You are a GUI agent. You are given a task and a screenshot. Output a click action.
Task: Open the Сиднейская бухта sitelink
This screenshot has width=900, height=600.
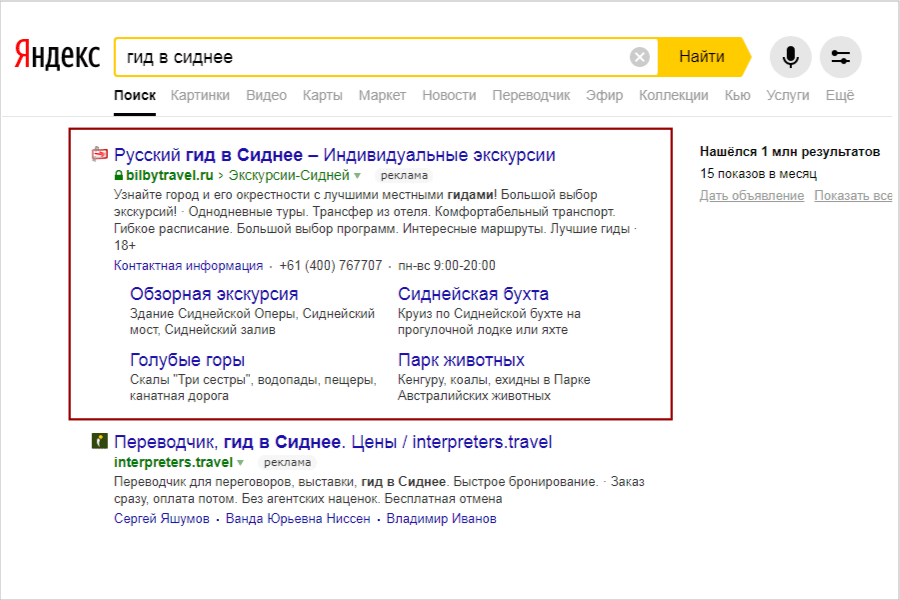coord(473,294)
